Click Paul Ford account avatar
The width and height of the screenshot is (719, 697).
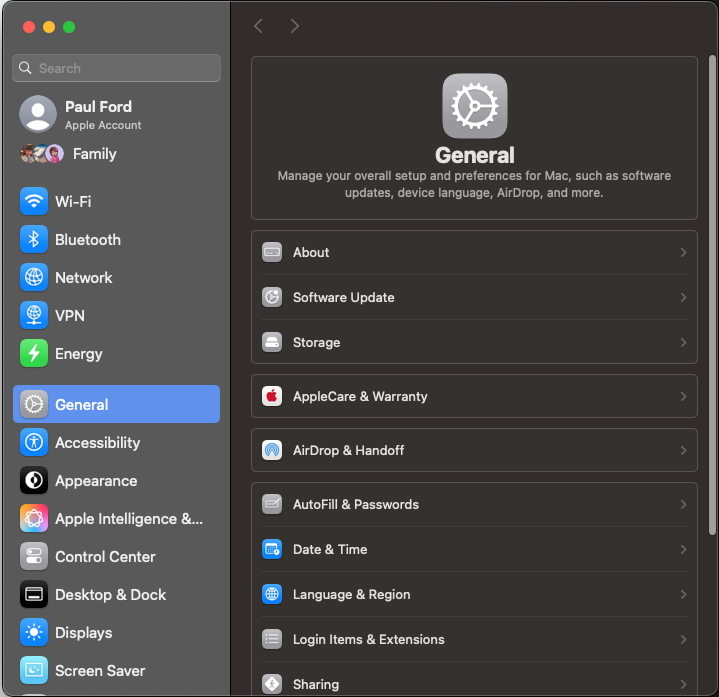38,114
